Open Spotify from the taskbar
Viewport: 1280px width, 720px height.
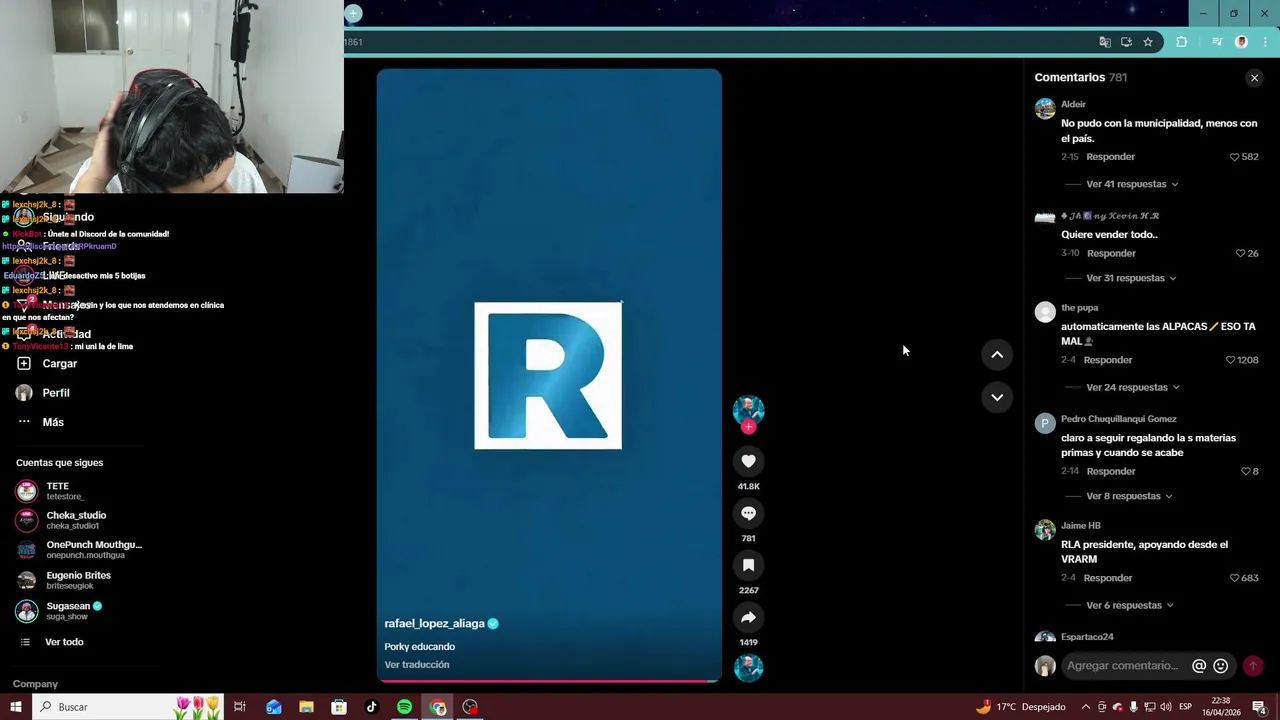404,707
